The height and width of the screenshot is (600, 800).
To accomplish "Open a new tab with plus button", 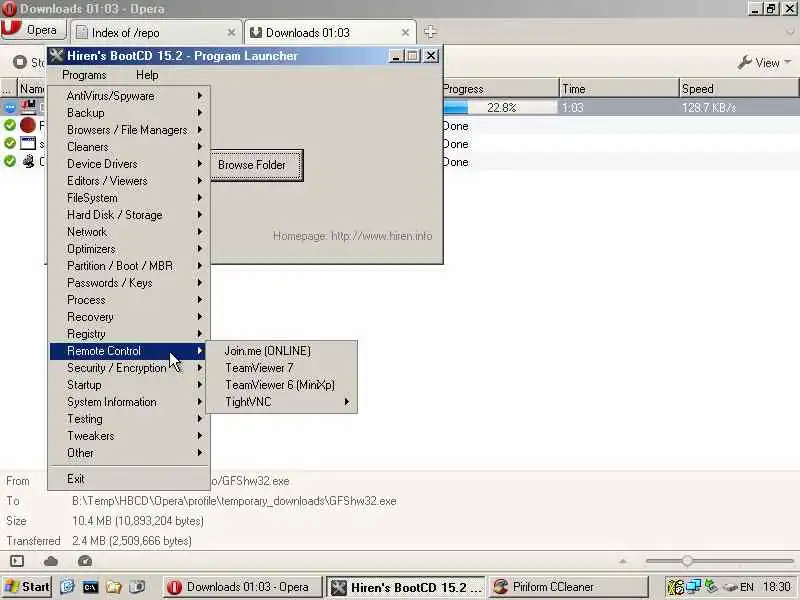I will tap(430, 32).
